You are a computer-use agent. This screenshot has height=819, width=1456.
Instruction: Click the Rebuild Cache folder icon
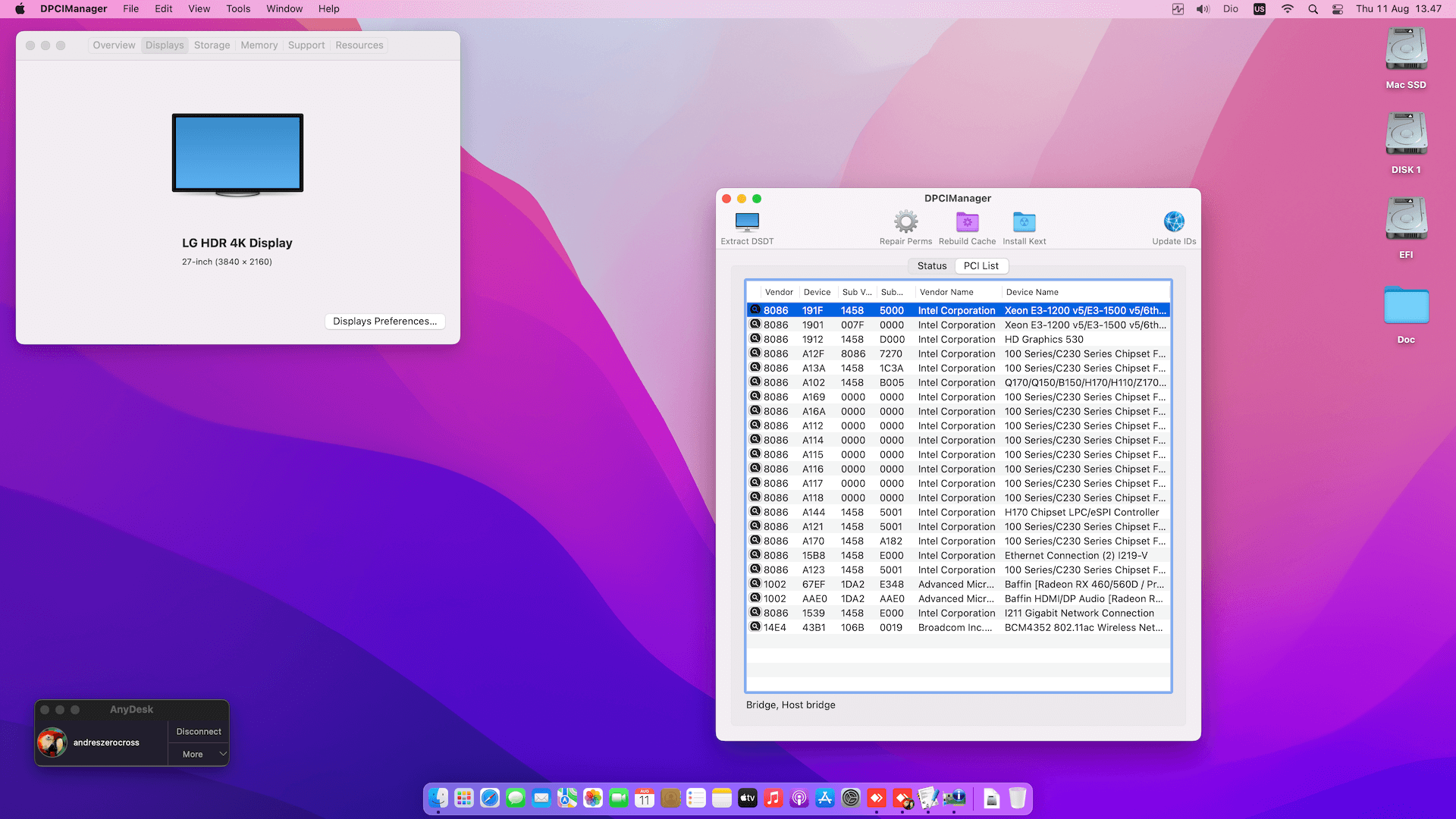[967, 221]
